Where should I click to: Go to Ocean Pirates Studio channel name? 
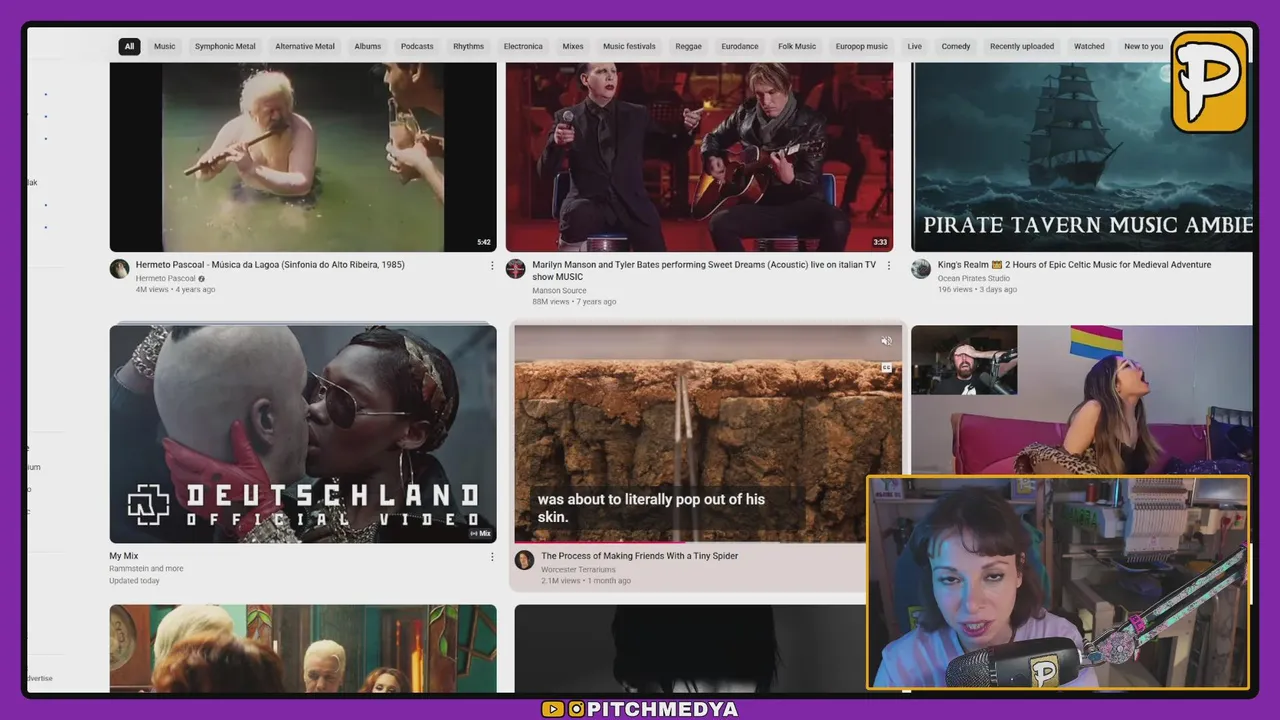[974, 278]
